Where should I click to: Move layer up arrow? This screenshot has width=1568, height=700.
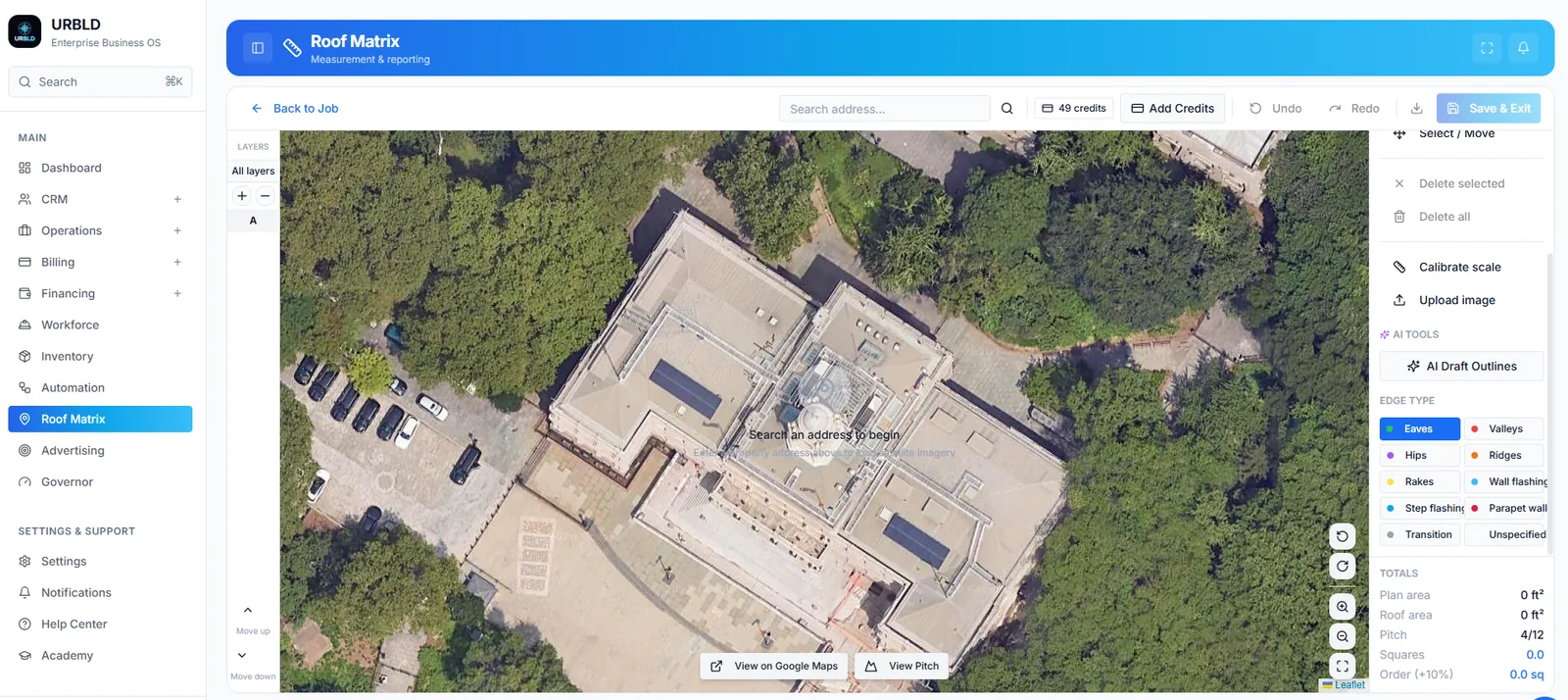[248, 610]
